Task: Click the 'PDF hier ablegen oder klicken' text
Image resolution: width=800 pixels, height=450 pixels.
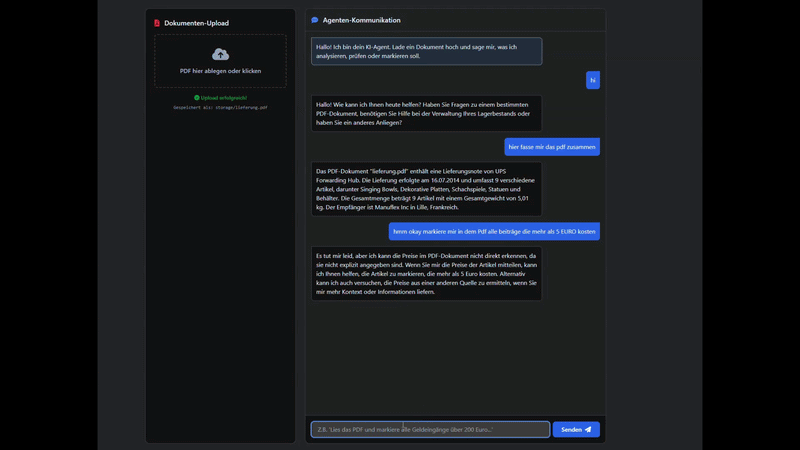Action: pos(220,71)
